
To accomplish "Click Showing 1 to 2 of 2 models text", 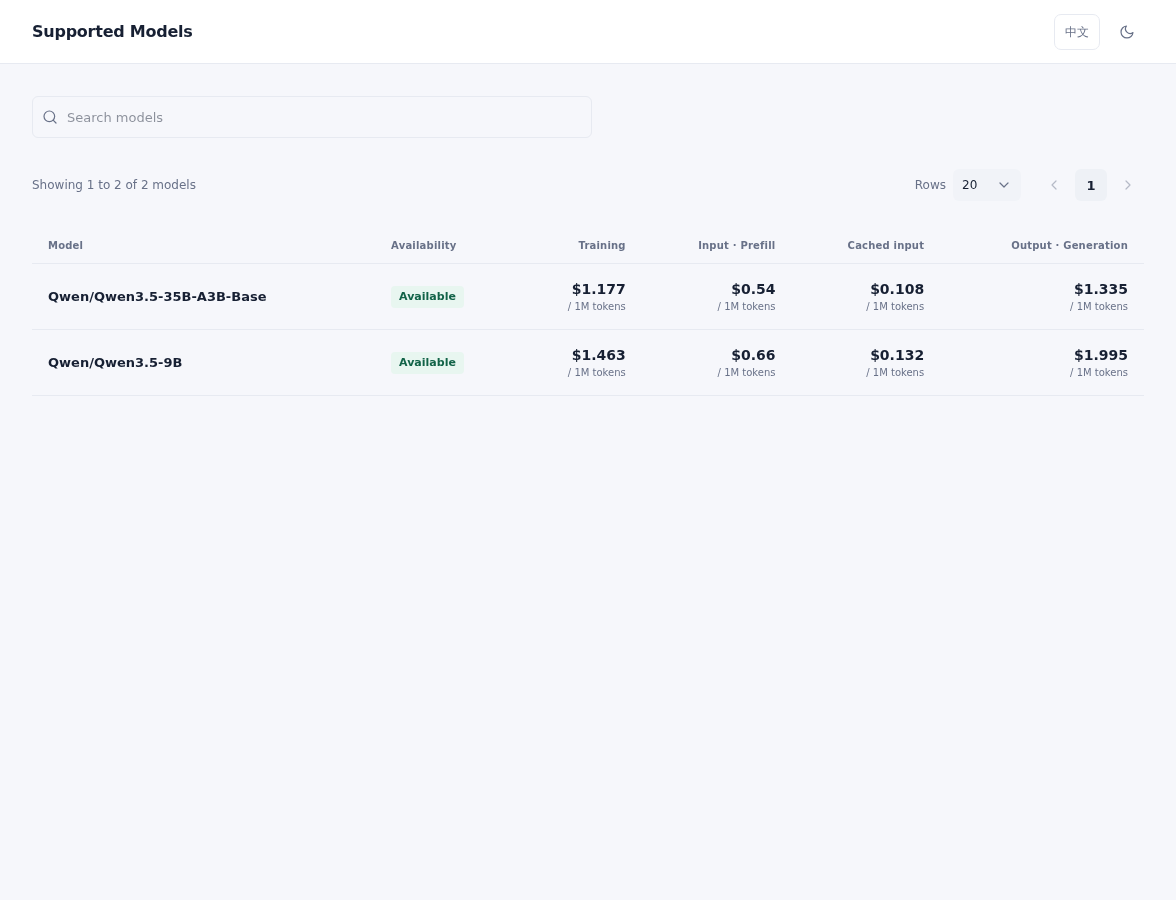I will pos(114,184).
